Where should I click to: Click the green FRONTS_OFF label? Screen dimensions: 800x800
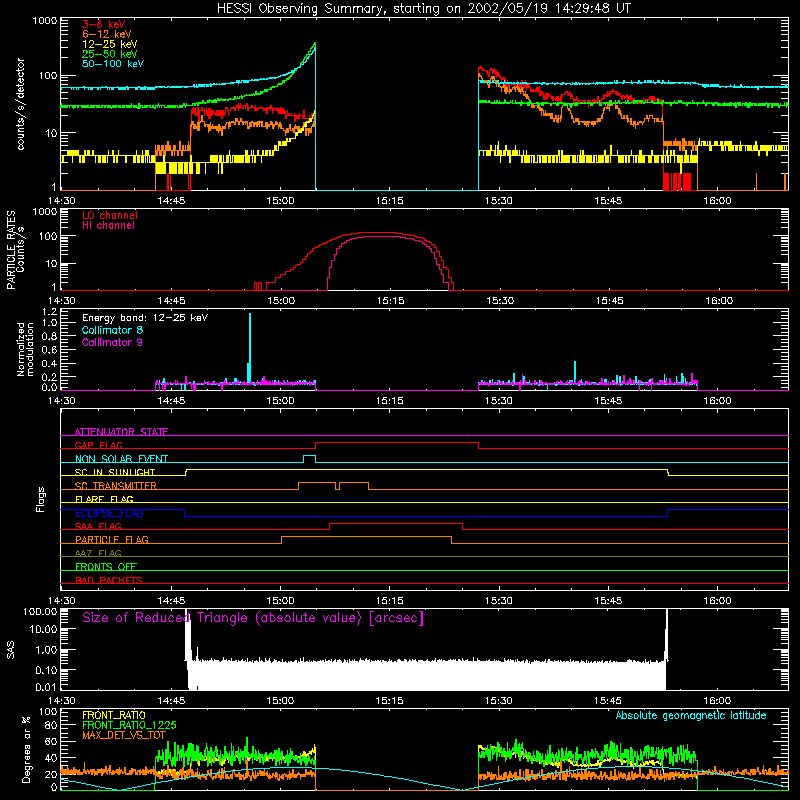pos(106,566)
